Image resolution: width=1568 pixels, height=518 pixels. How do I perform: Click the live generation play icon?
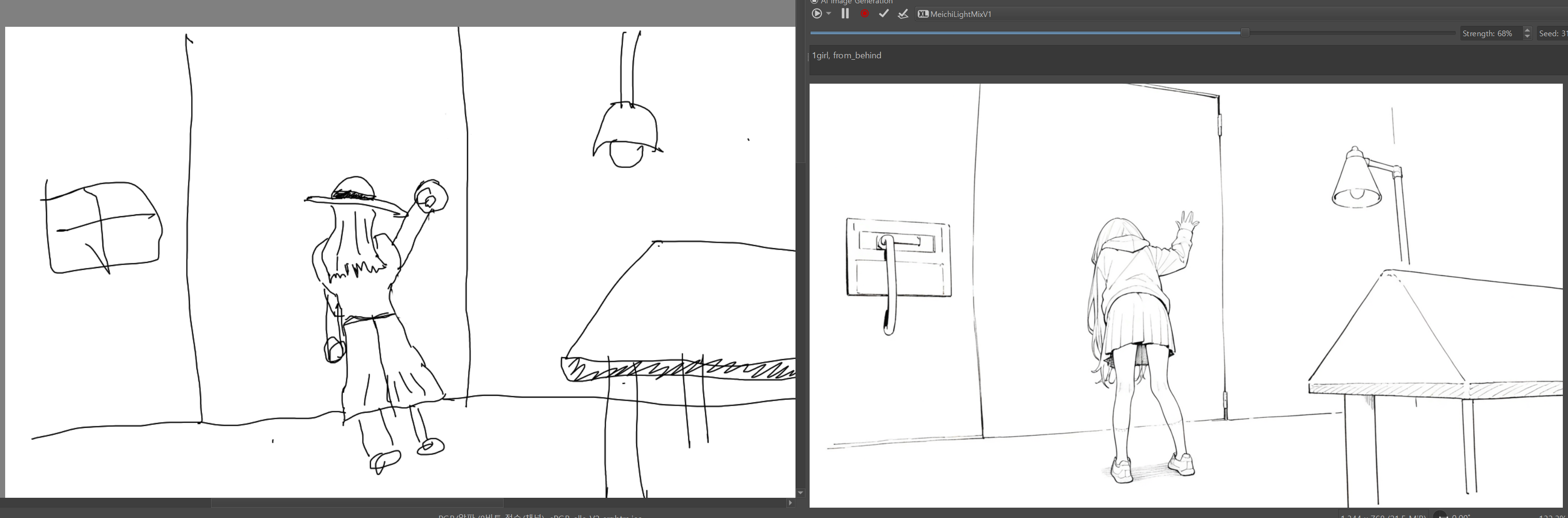point(817,13)
